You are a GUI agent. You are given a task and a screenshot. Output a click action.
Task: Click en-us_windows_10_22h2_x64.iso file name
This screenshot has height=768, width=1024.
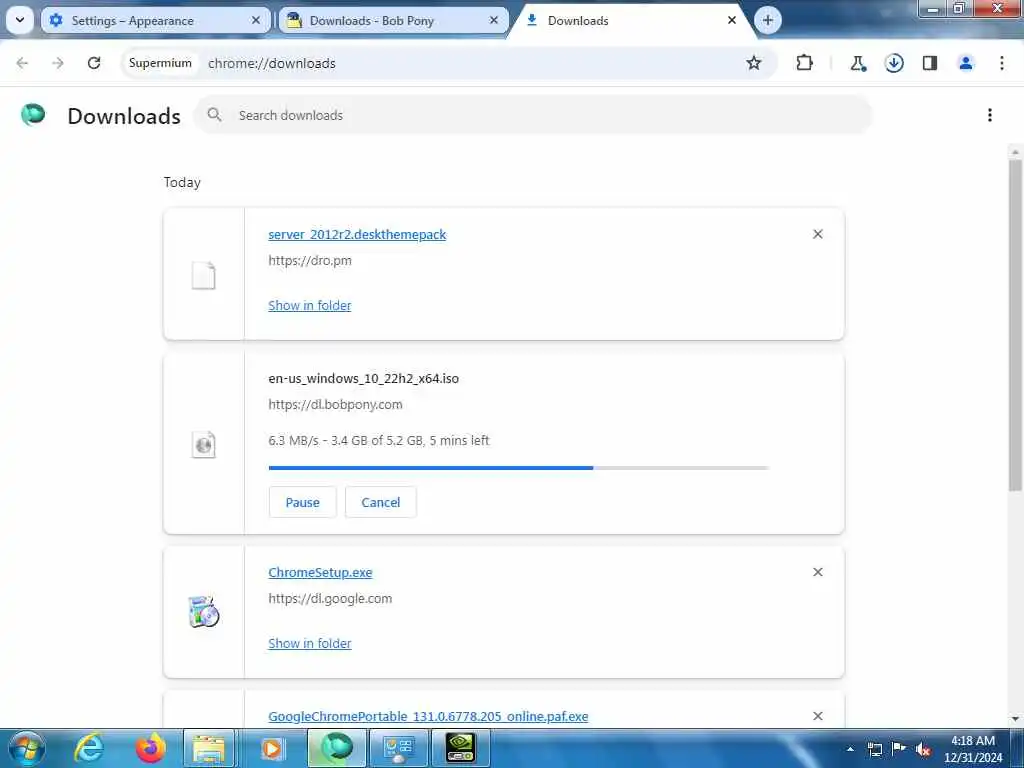tap(364, 378)
